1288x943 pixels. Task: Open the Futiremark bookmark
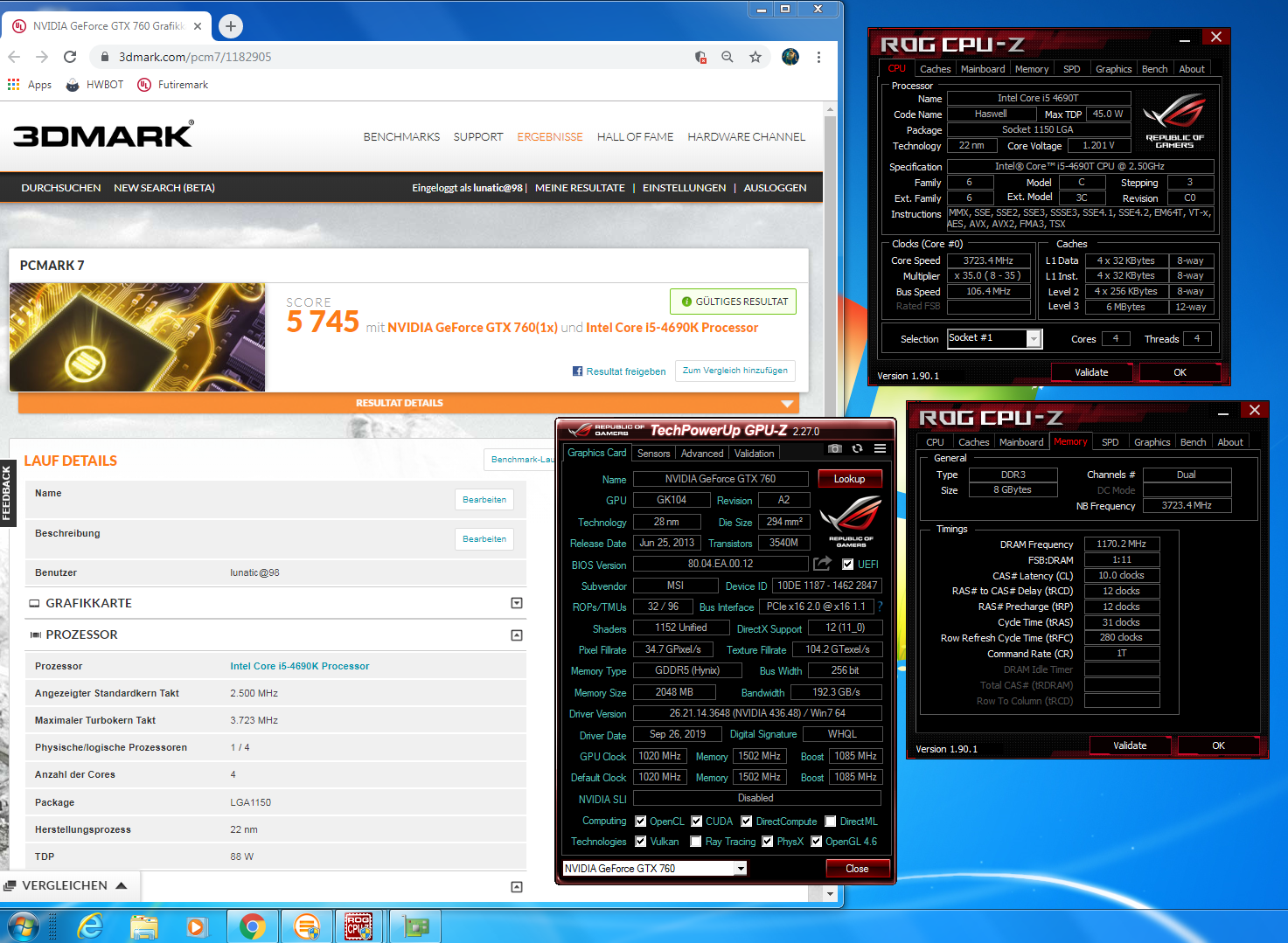point(173,85)
